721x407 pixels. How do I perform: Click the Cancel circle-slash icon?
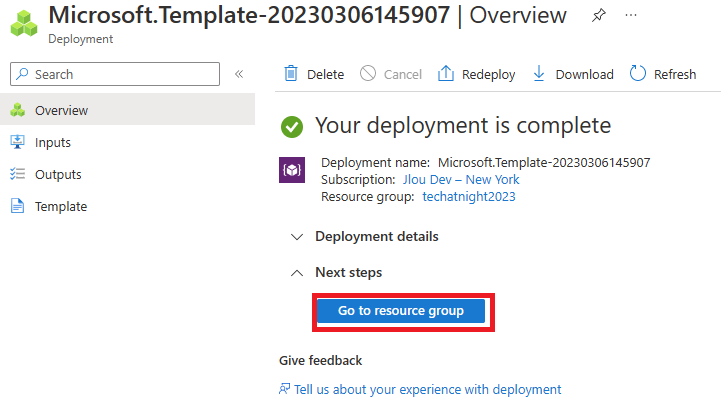[368, 73]
